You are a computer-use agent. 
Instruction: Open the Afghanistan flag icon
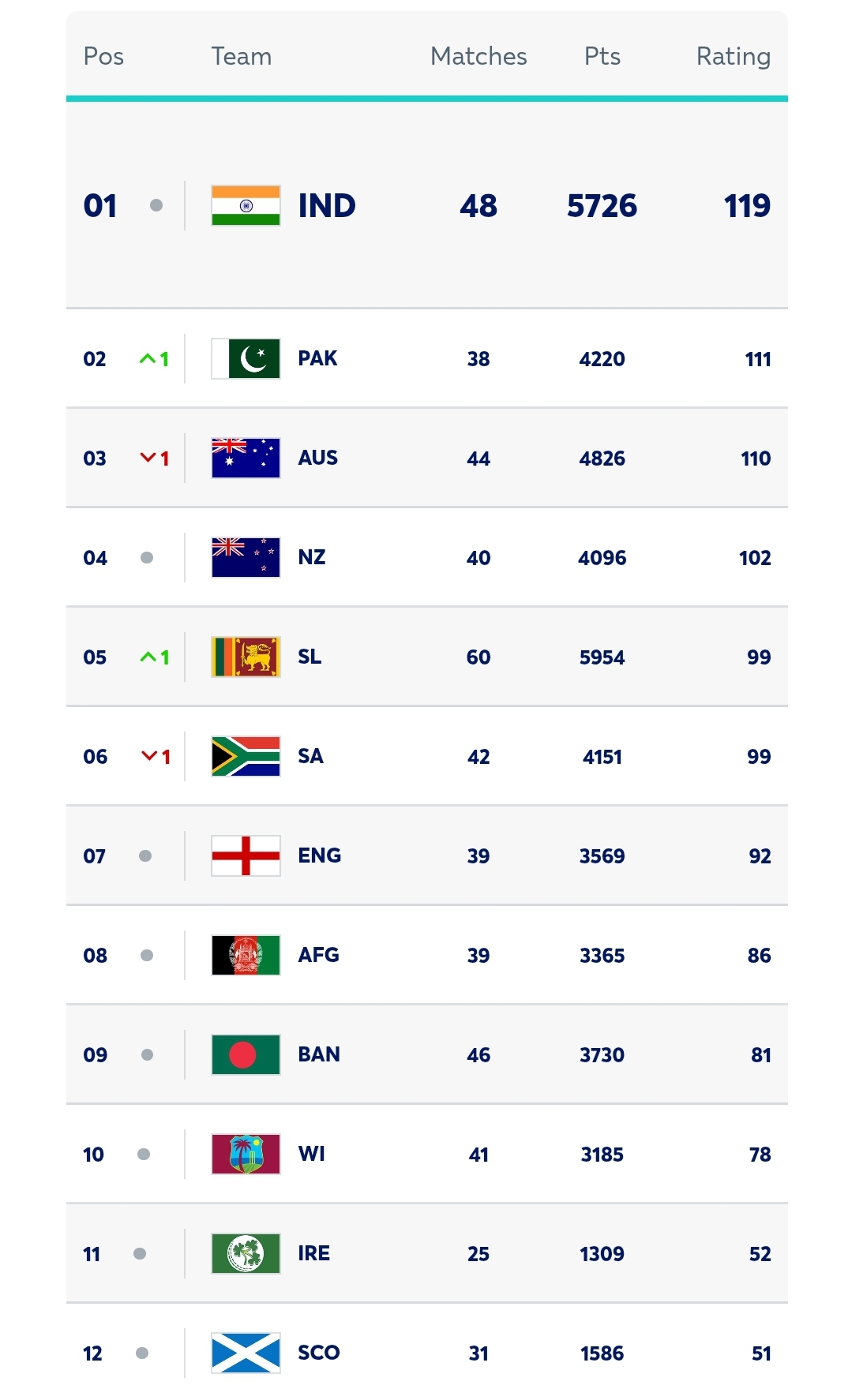click(246, 956)
